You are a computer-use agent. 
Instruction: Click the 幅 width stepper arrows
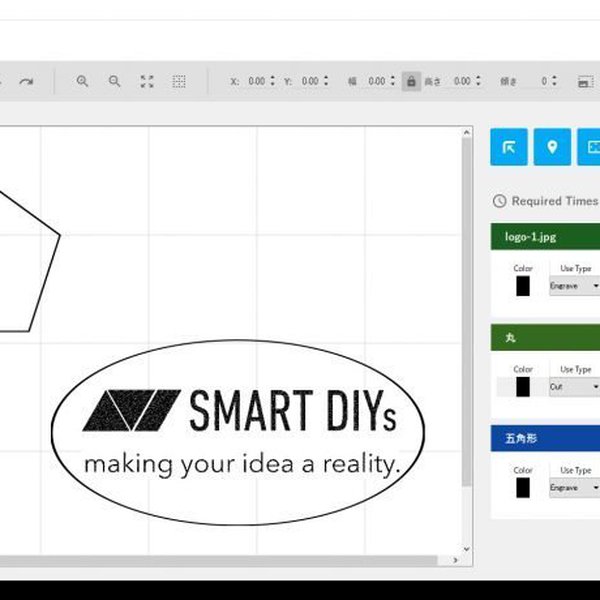click(391, 82)
